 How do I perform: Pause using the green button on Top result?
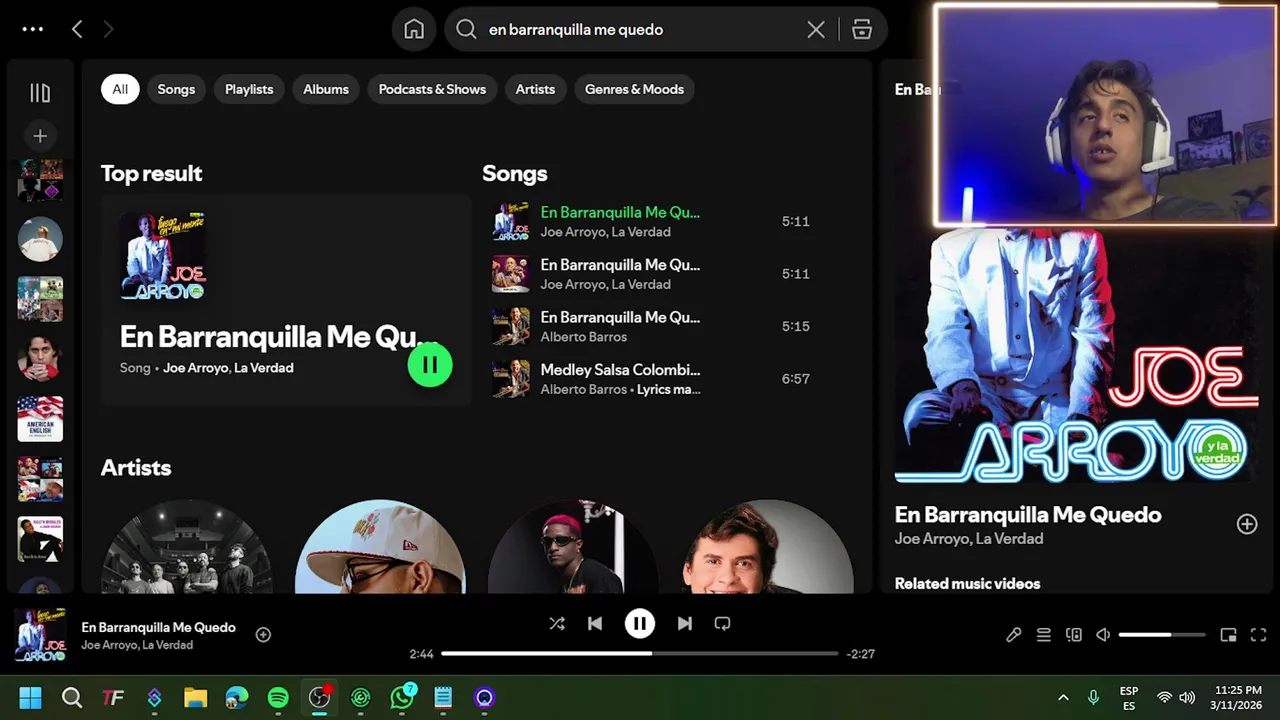pyautogui.click(x=430, y=365)
